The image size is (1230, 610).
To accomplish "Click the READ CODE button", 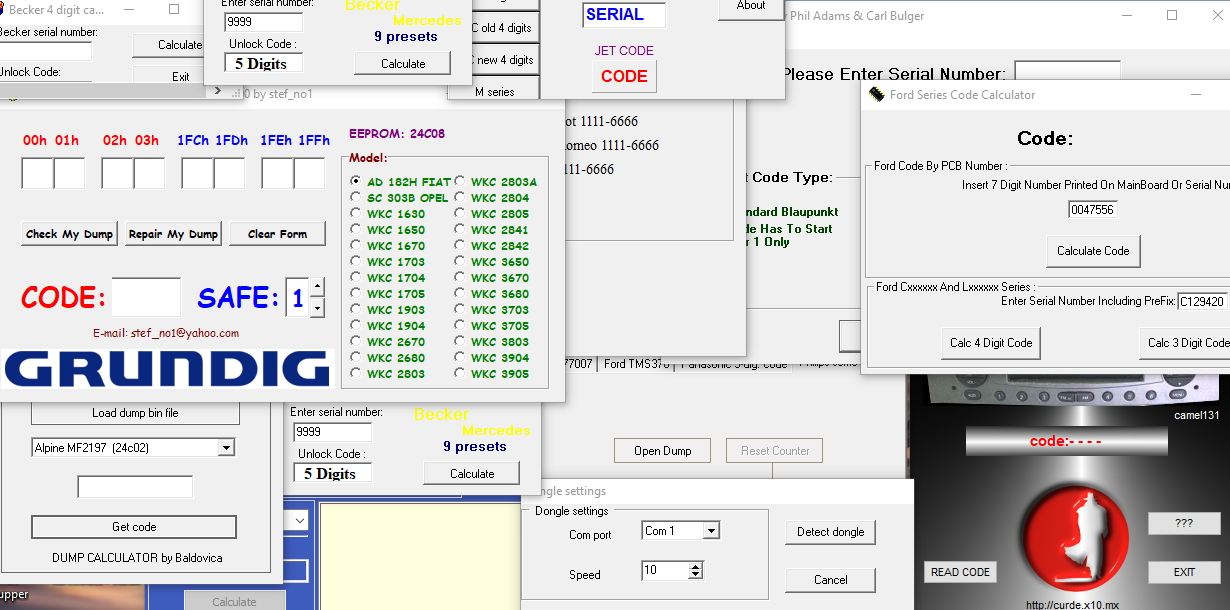I will (x=960, y=572).
